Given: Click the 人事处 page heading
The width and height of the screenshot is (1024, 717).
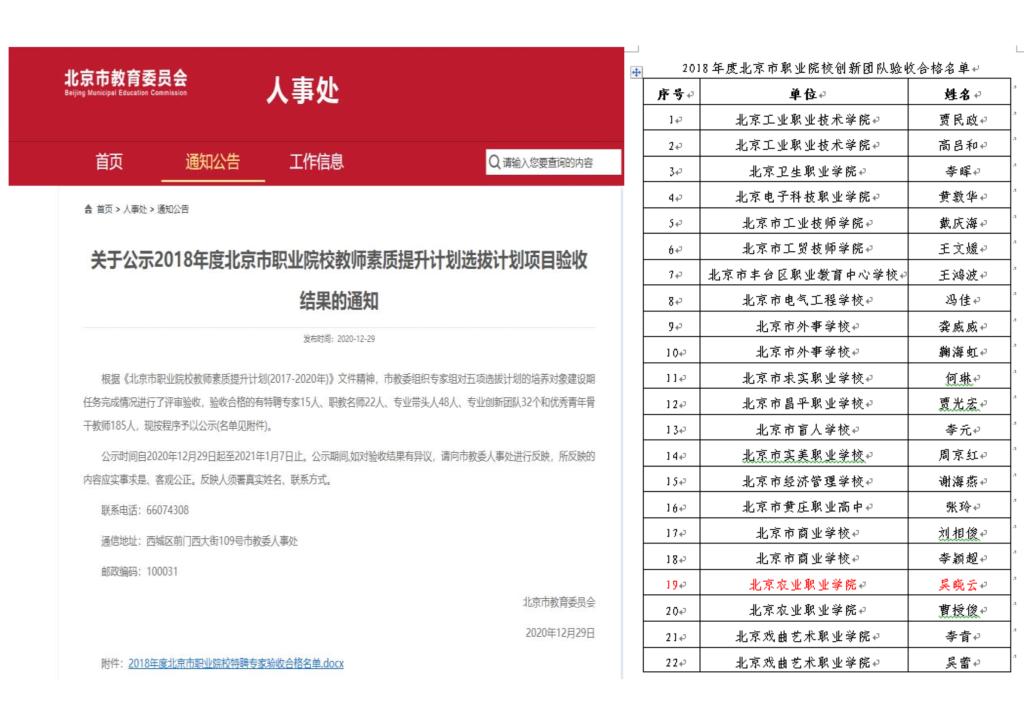Looking at the screenshot, I should (x=302, y=91).
